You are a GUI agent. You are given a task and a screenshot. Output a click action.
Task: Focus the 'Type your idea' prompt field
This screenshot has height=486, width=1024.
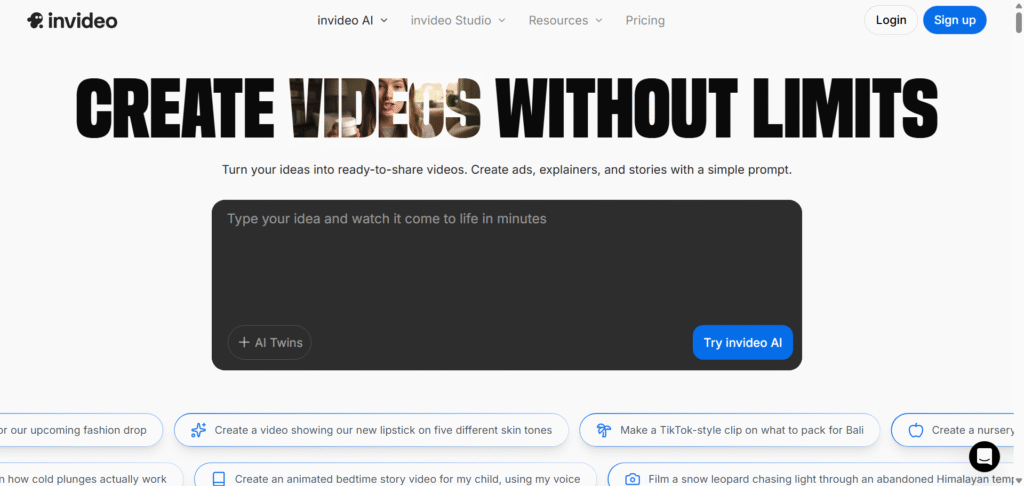(506, 260)
